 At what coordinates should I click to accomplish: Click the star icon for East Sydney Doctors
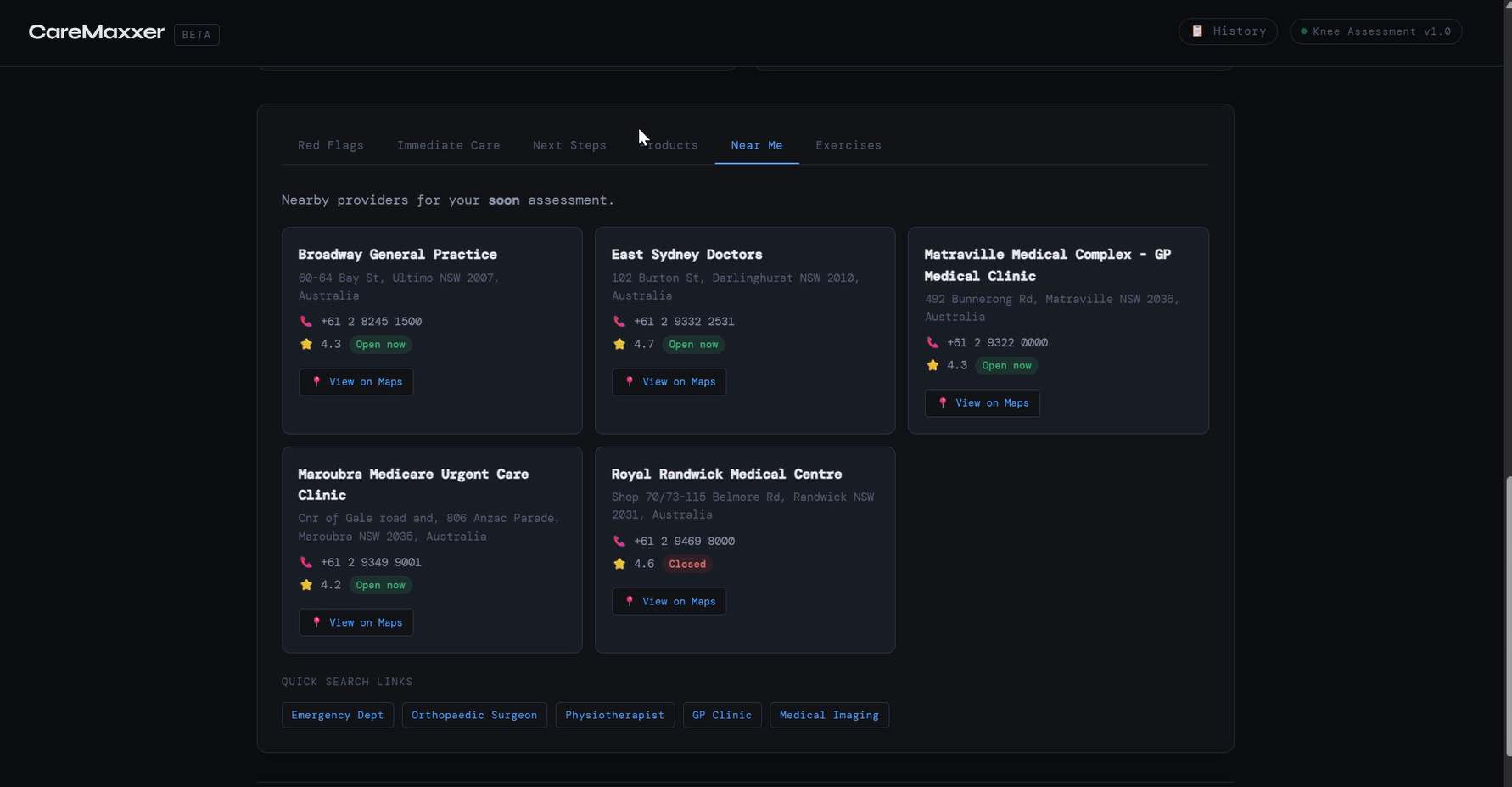point(619,344)
